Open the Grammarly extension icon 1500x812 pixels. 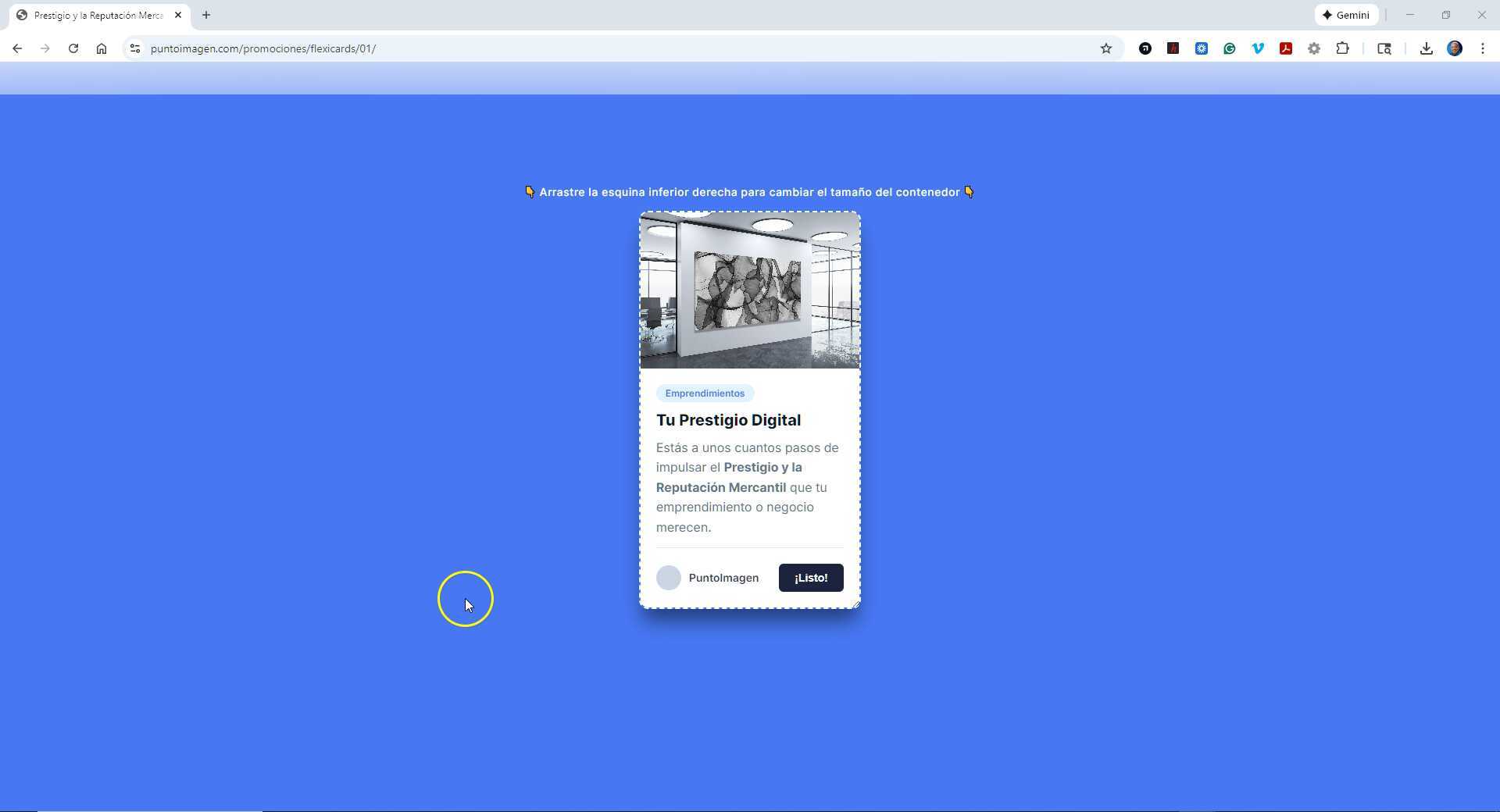point(1229,48)
